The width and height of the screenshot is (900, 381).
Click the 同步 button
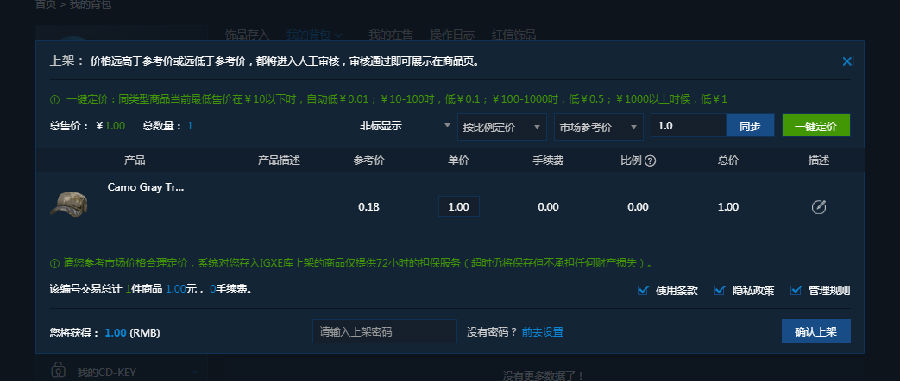750,125
